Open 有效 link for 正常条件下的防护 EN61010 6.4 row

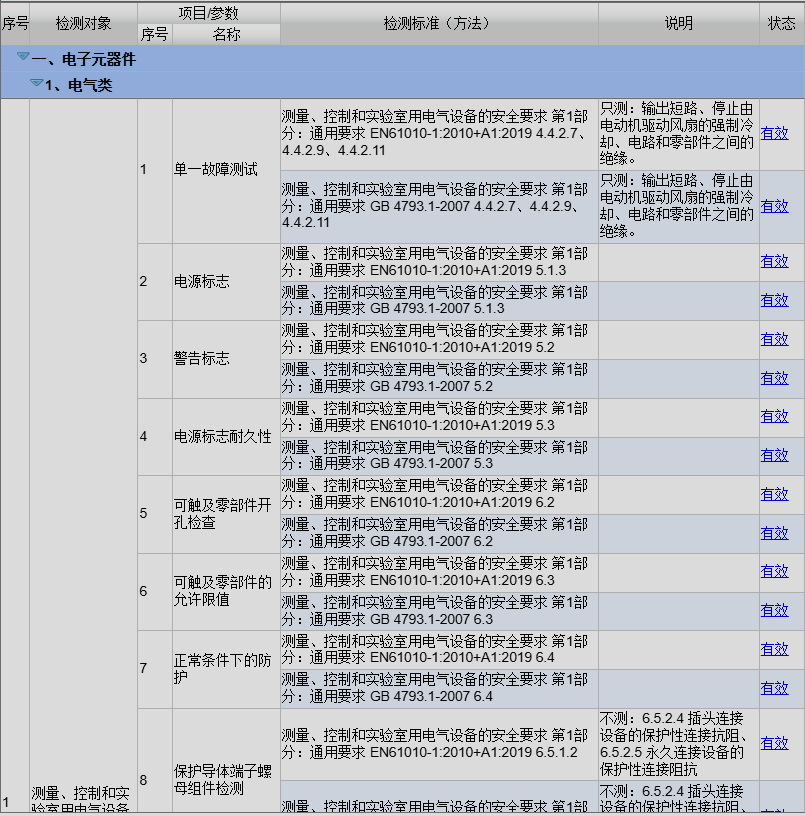tap(774, 649)
